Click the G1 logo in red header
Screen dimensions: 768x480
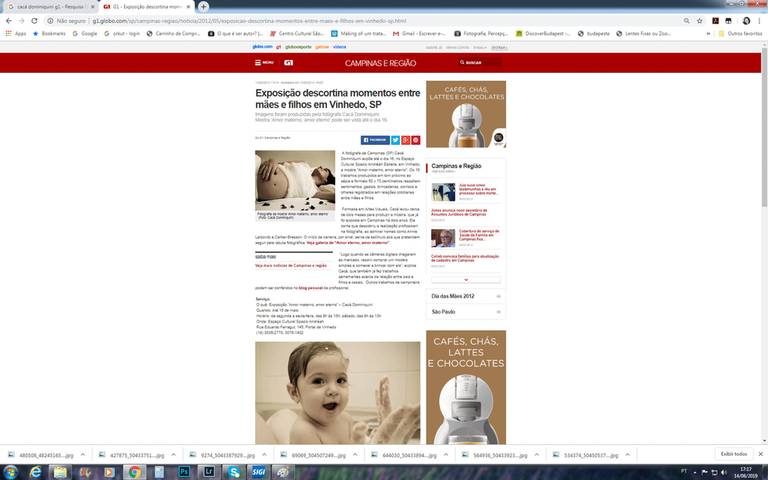pyautogui.click(x=288, y=62)
